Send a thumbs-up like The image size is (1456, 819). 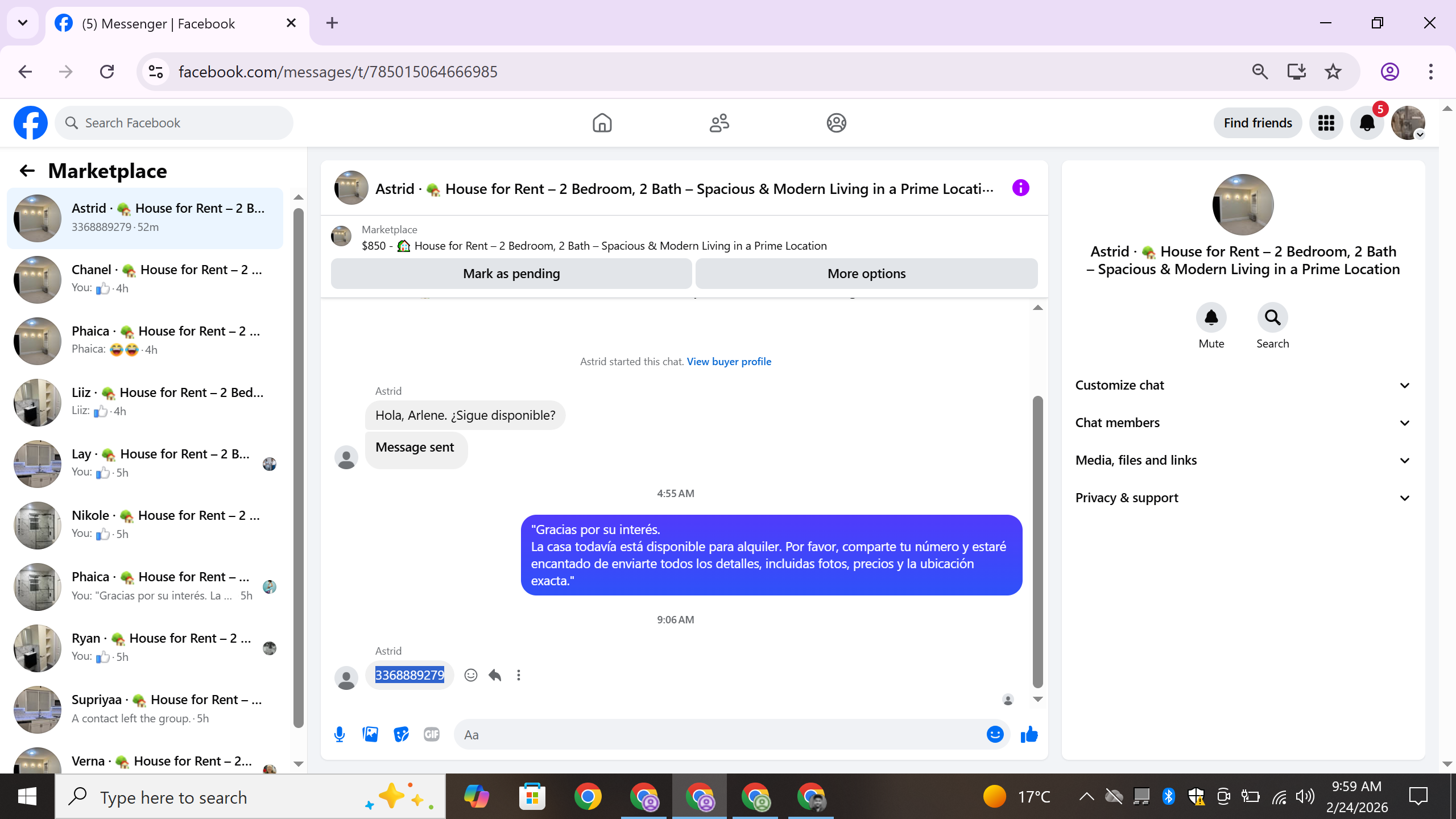click(1029, 734)
